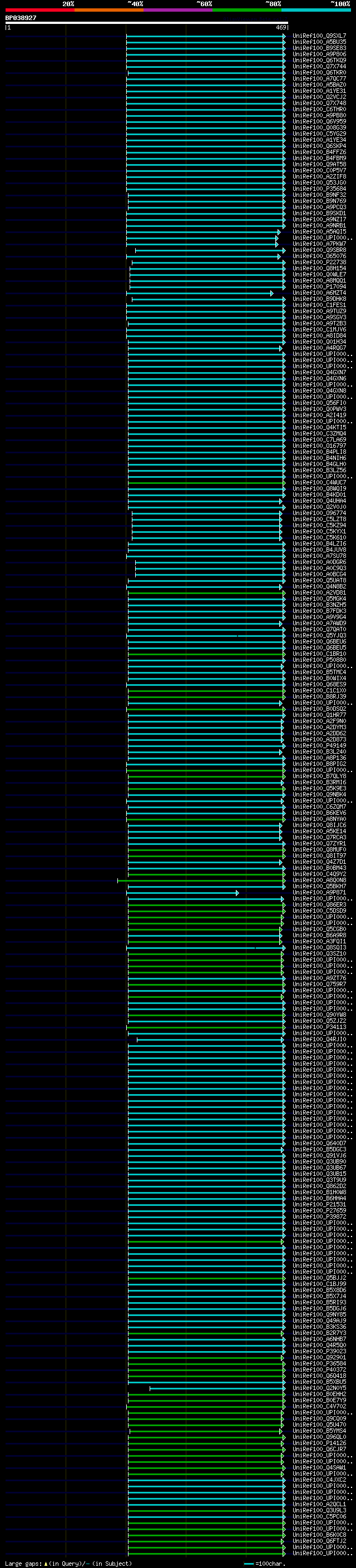Screen dimensions: 356x1568
Task: Choose hit UniRef100_A7PKW7
Action: pyautogui.click(x=319, y=244)
